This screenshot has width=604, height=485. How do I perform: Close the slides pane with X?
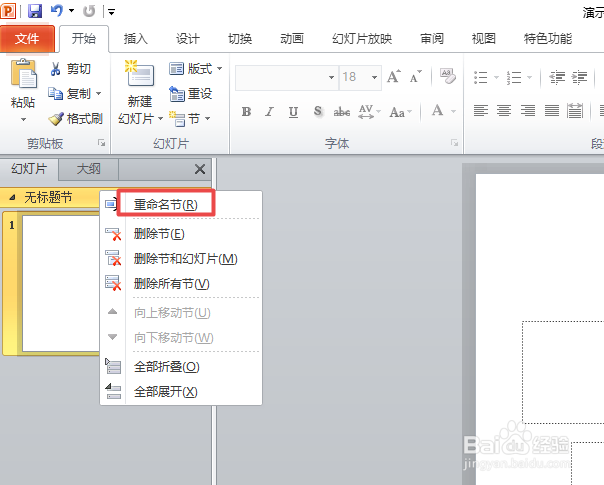point(200,169)
